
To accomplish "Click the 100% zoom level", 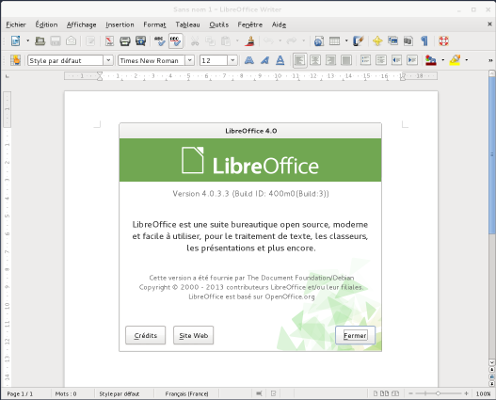I will pyautogui.click(x=483, y=394).
